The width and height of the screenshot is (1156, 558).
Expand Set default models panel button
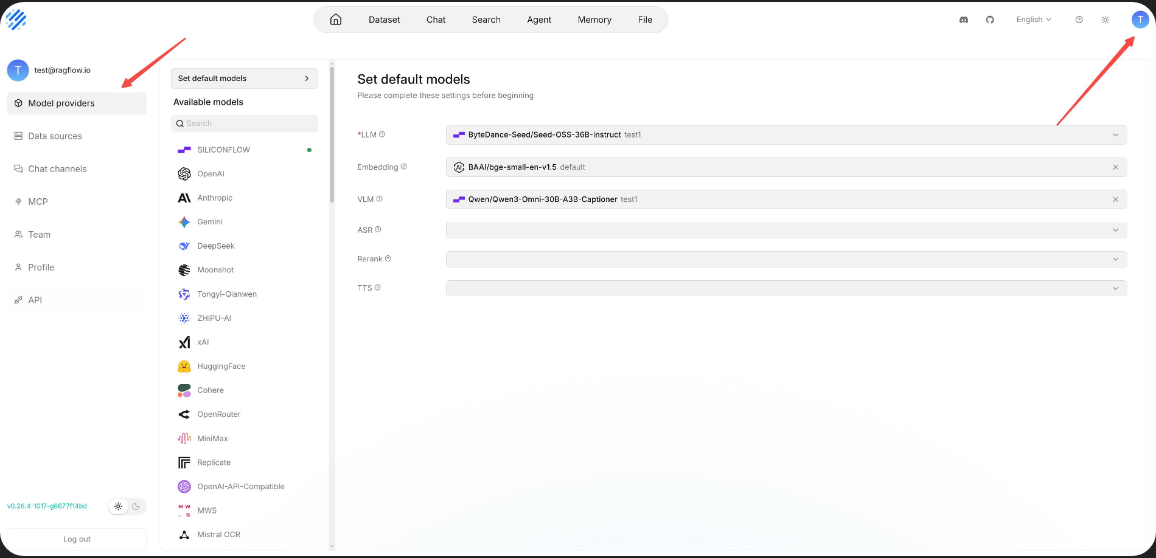244,78
